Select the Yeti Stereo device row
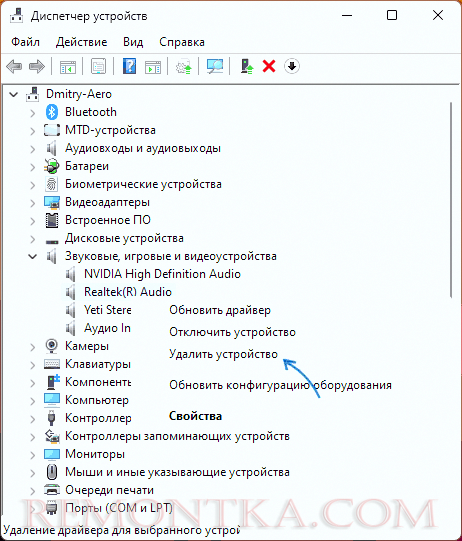 [107, 310]
